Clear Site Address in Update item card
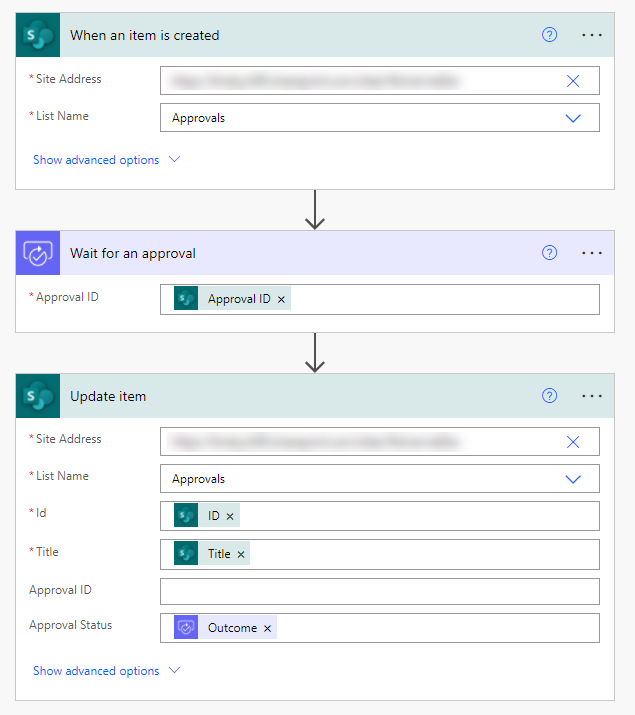Viewport: 635px width, 715px height. point(573,441)
